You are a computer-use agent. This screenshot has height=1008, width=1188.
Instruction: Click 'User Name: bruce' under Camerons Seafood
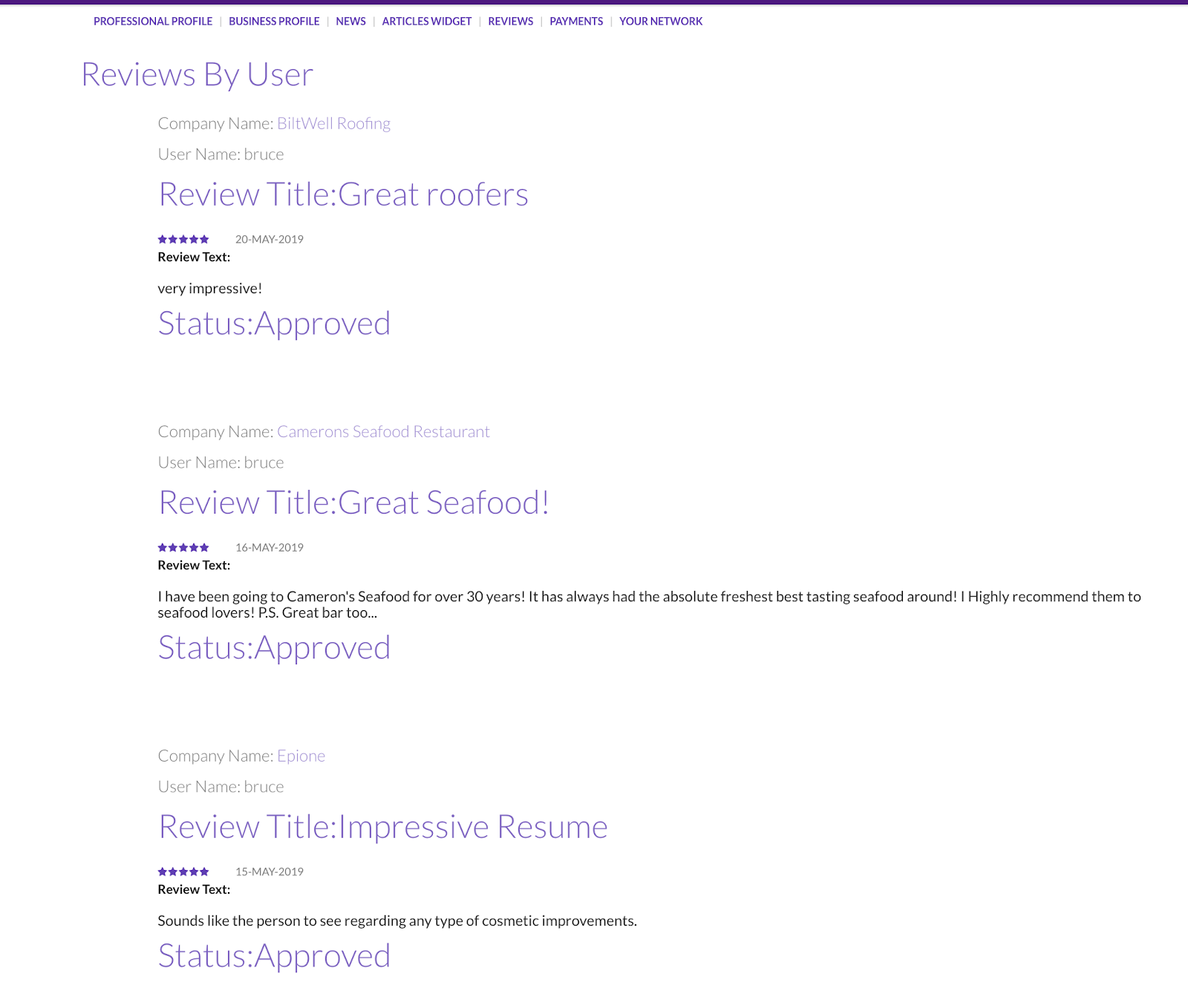pos(221,462)
